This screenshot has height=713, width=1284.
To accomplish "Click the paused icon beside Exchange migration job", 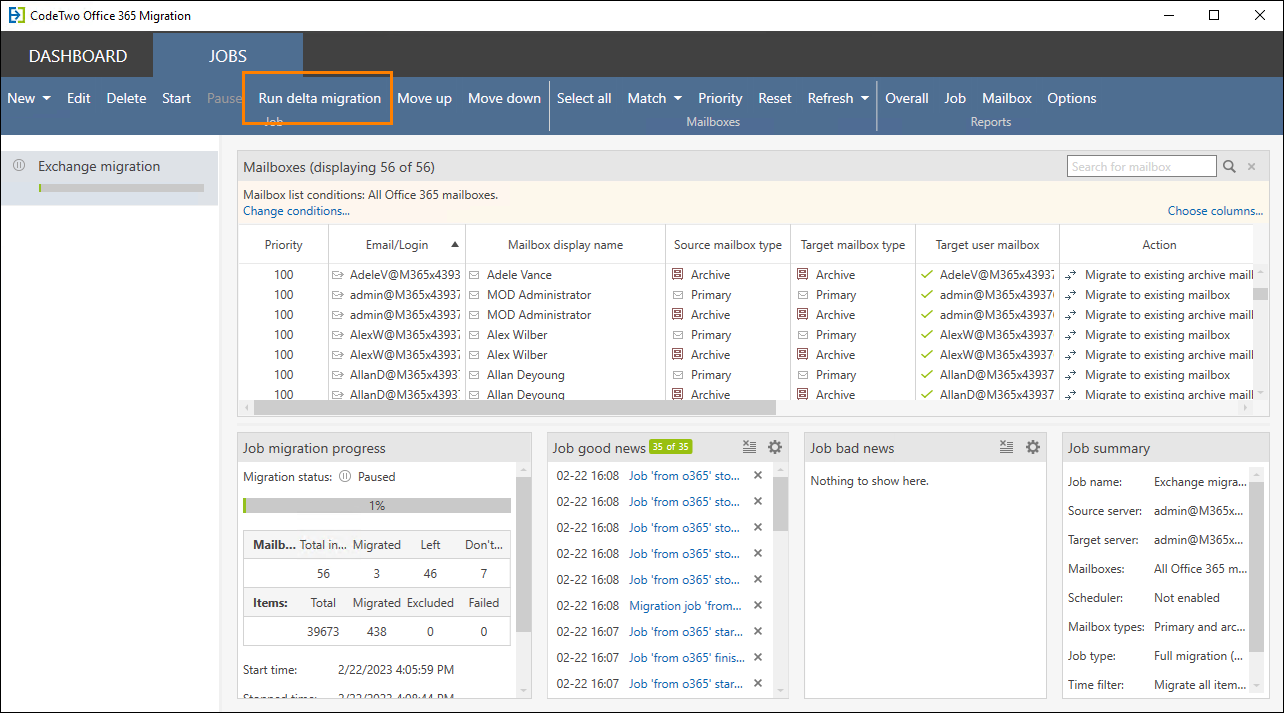I will (19, 166).
